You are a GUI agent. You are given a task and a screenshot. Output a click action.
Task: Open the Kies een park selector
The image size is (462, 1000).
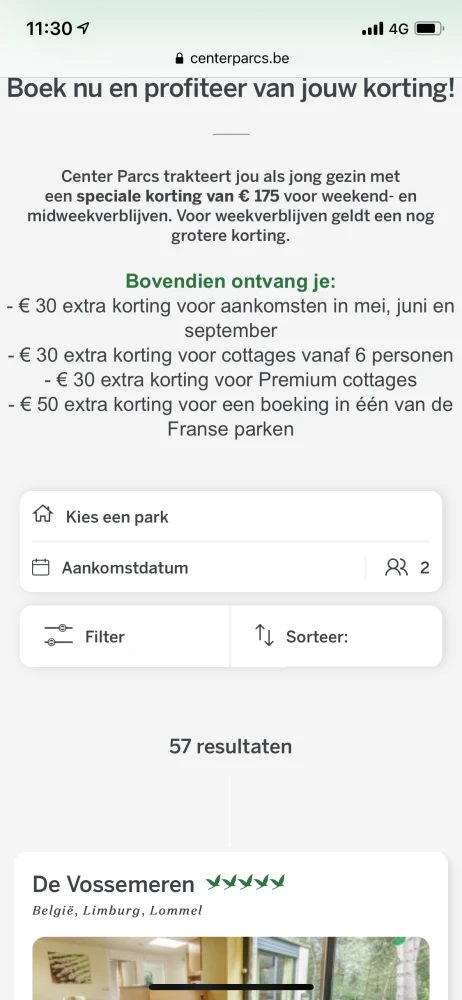tap(231, 516)
